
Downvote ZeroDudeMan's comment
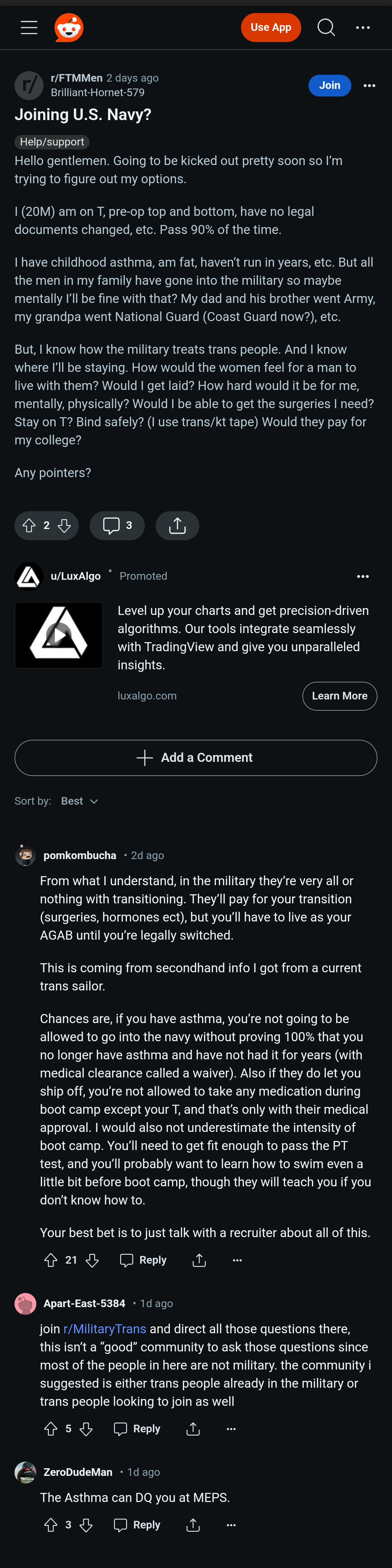tap(86, 1525)
